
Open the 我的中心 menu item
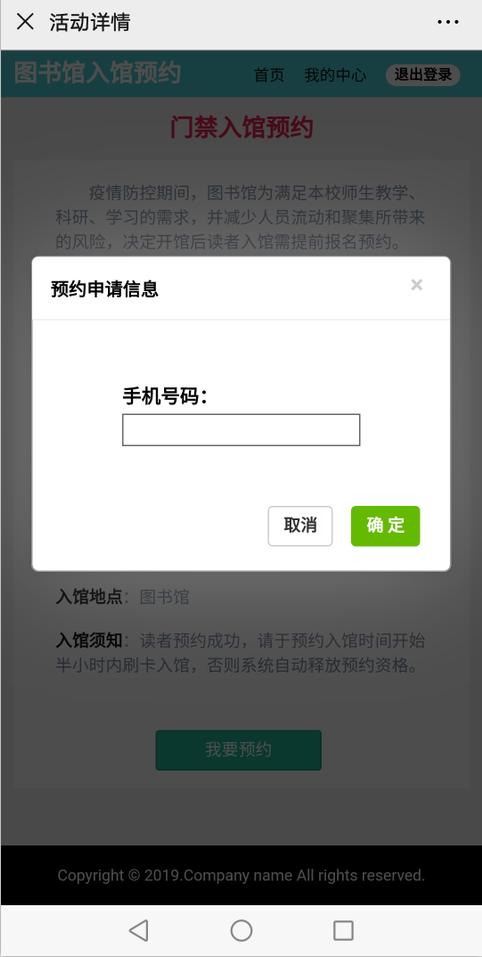click(335, 75)
